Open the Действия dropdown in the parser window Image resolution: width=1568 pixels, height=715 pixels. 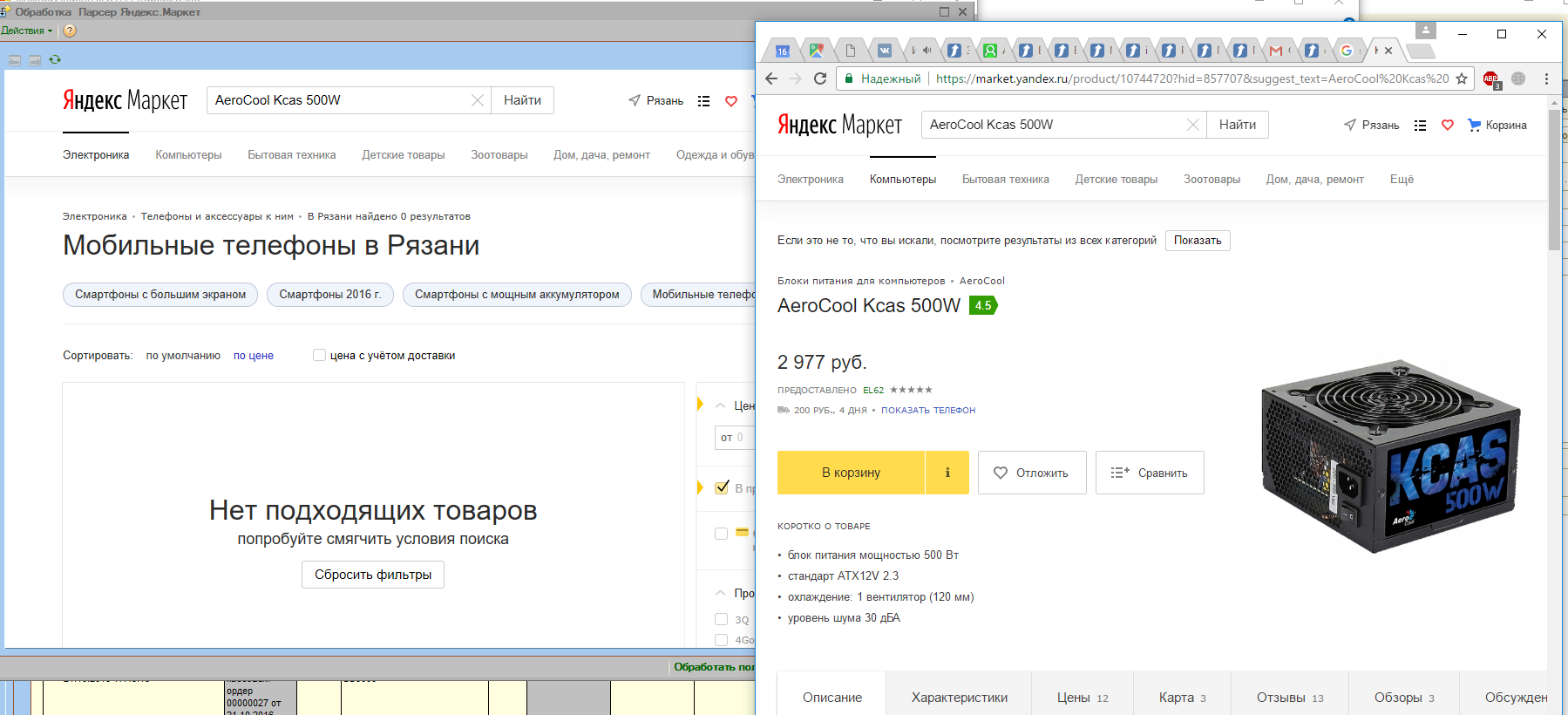click(26, 31)
